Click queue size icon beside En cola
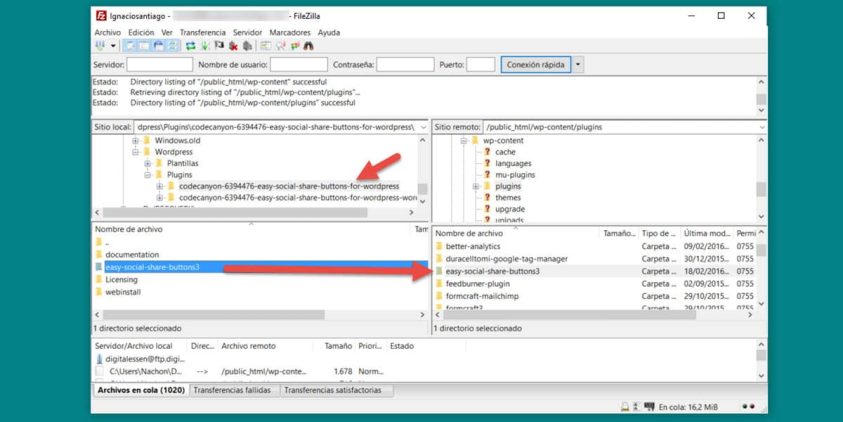 [x=649, y=407]
